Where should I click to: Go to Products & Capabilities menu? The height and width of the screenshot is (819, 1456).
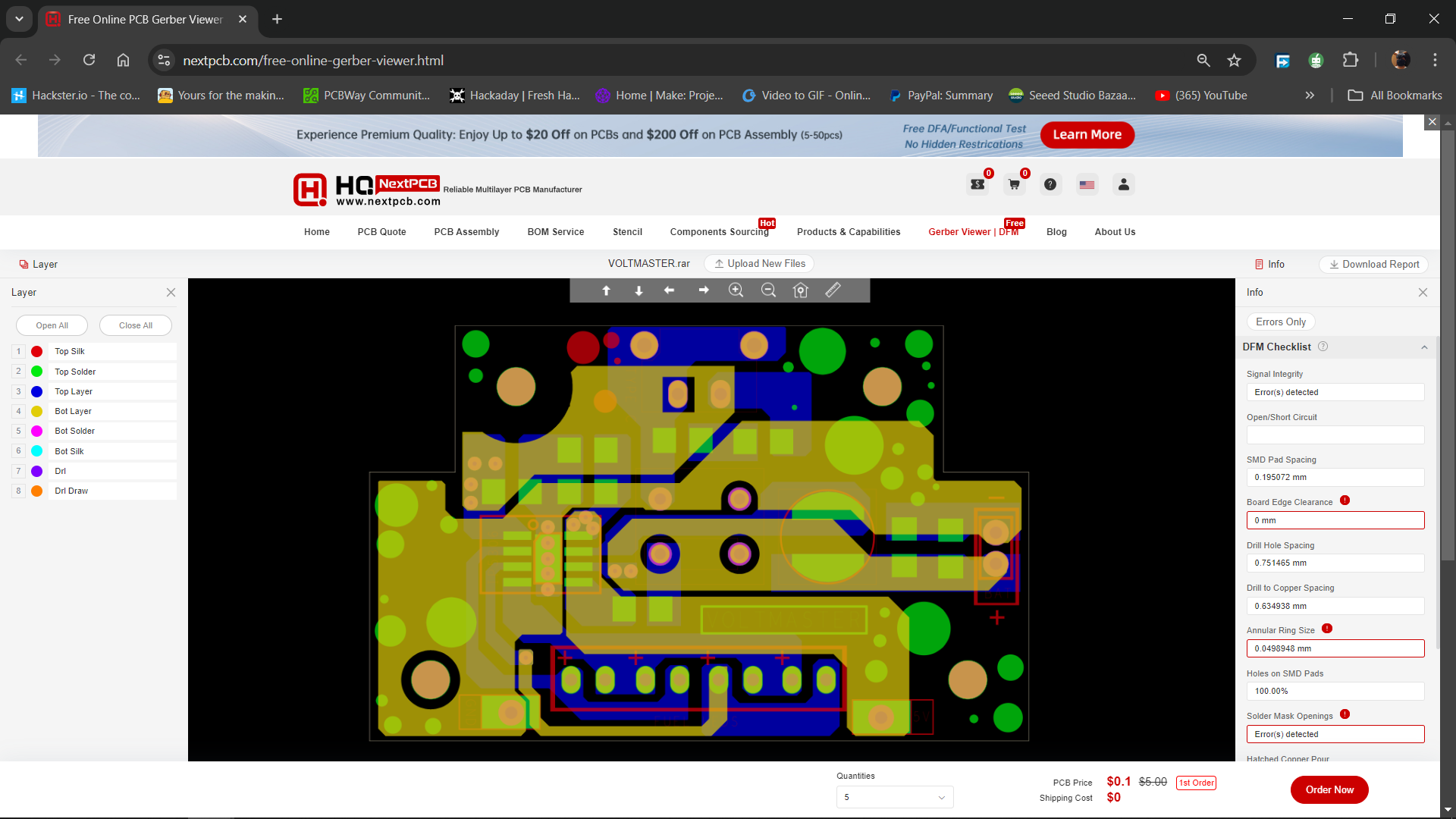(x=848, y=232)
